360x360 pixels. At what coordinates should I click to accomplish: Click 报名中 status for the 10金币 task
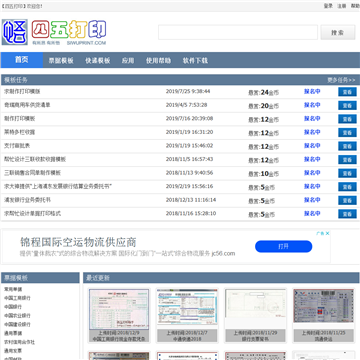pos(312,173)
